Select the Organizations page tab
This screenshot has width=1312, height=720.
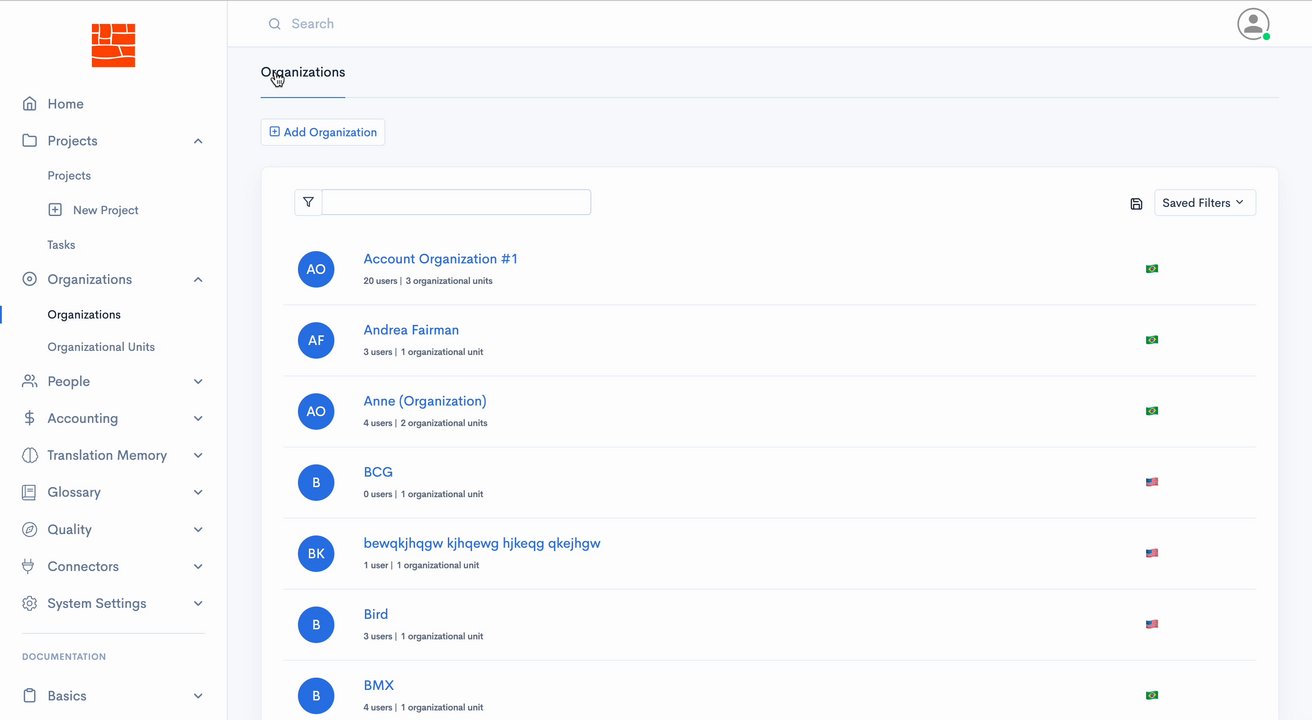[303, 72]
